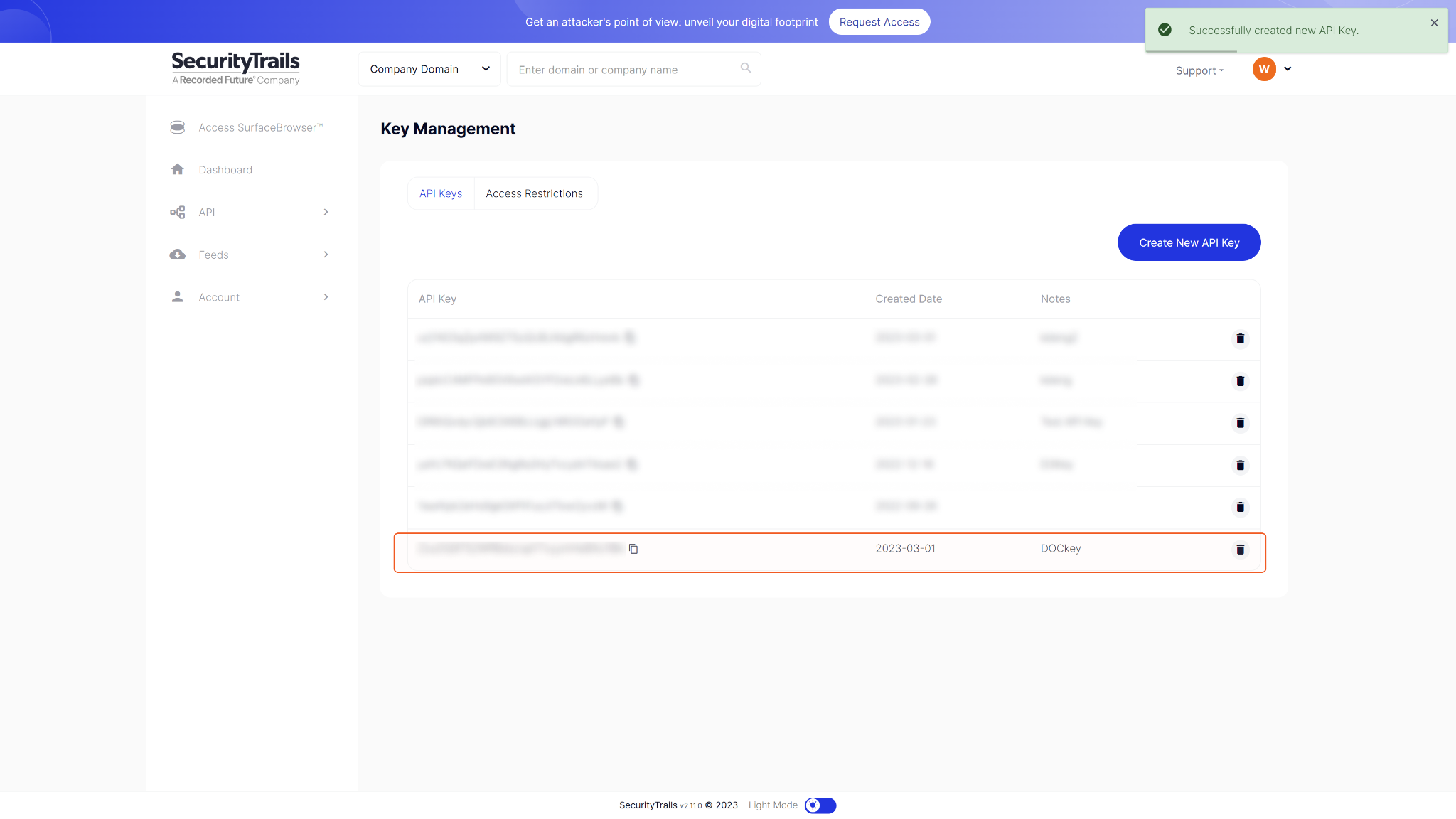Expand the user account menu arrow
This screenshot has width=1456, height=819.
coord(1288,69)
